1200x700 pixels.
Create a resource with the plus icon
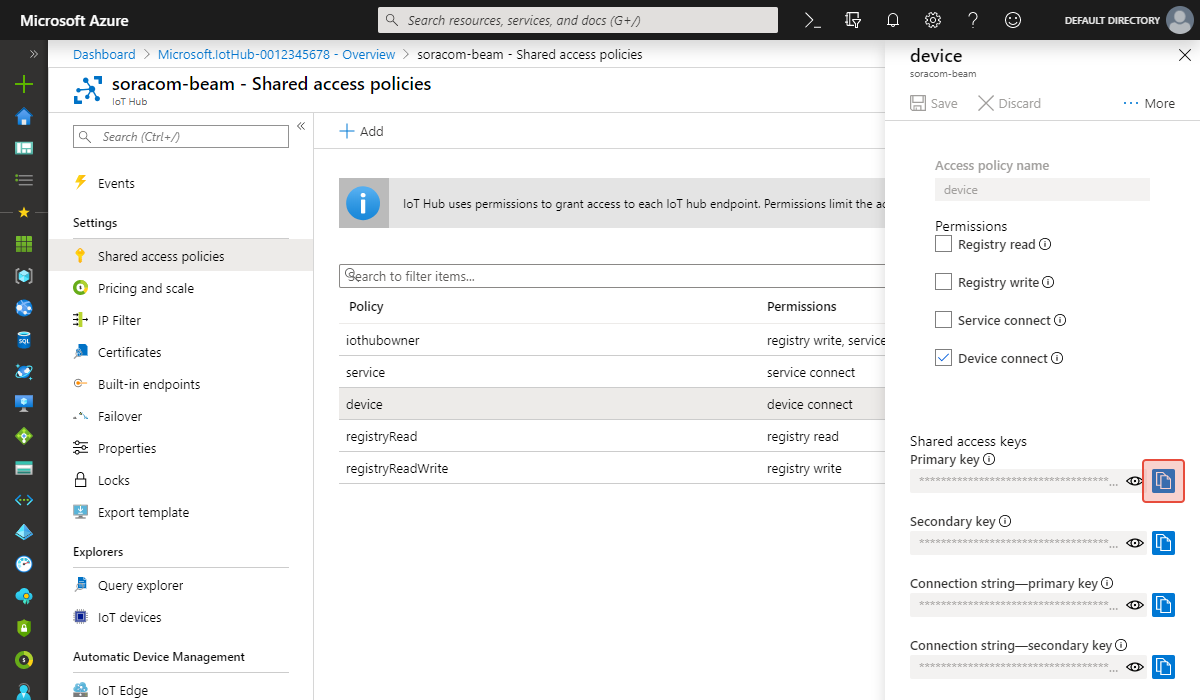tap(23, 85)
